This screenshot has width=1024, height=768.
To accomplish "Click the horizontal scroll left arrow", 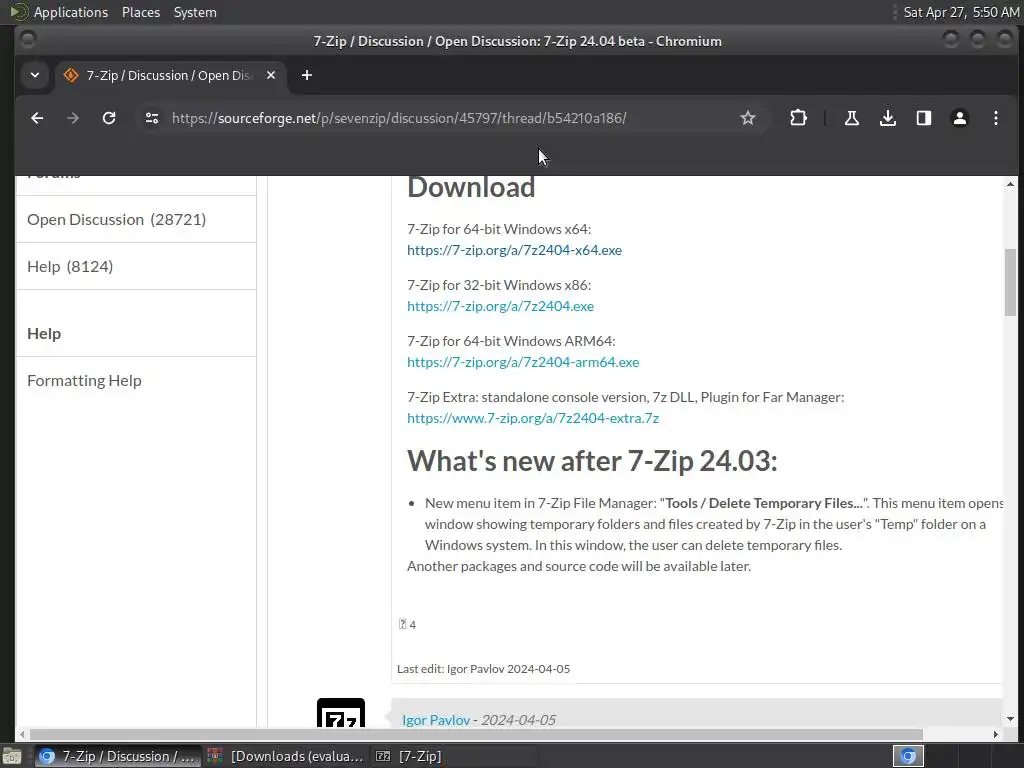I will coord(22,735).
